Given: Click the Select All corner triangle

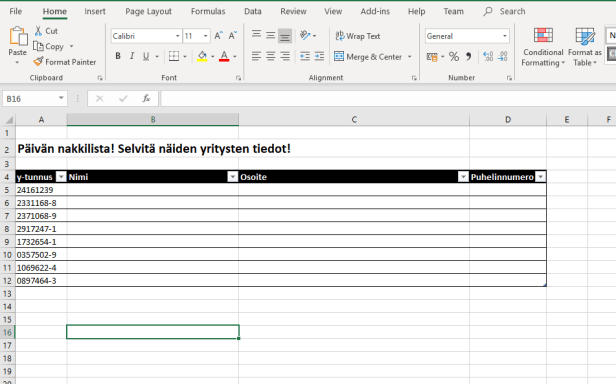Looking at the screenshot, I should [x=8, y=119].
